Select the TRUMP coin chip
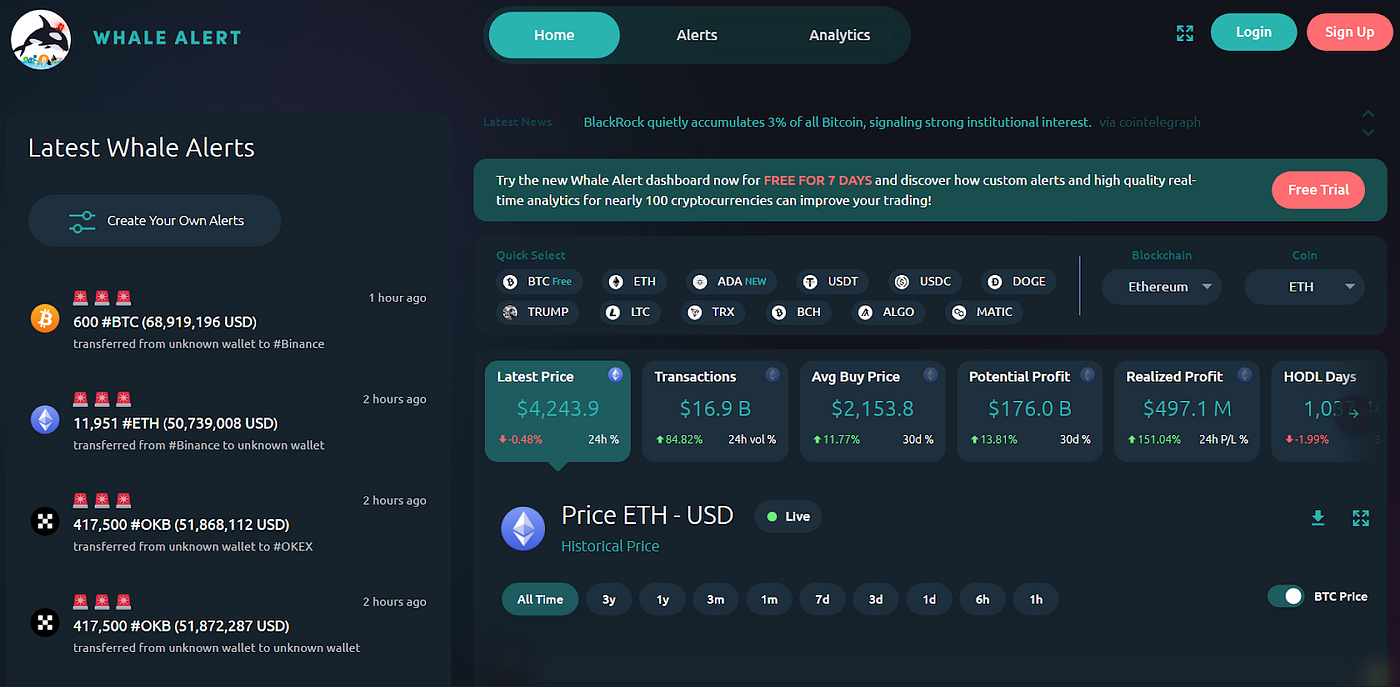The image size is (1400, 687). [x=537, y=312]
